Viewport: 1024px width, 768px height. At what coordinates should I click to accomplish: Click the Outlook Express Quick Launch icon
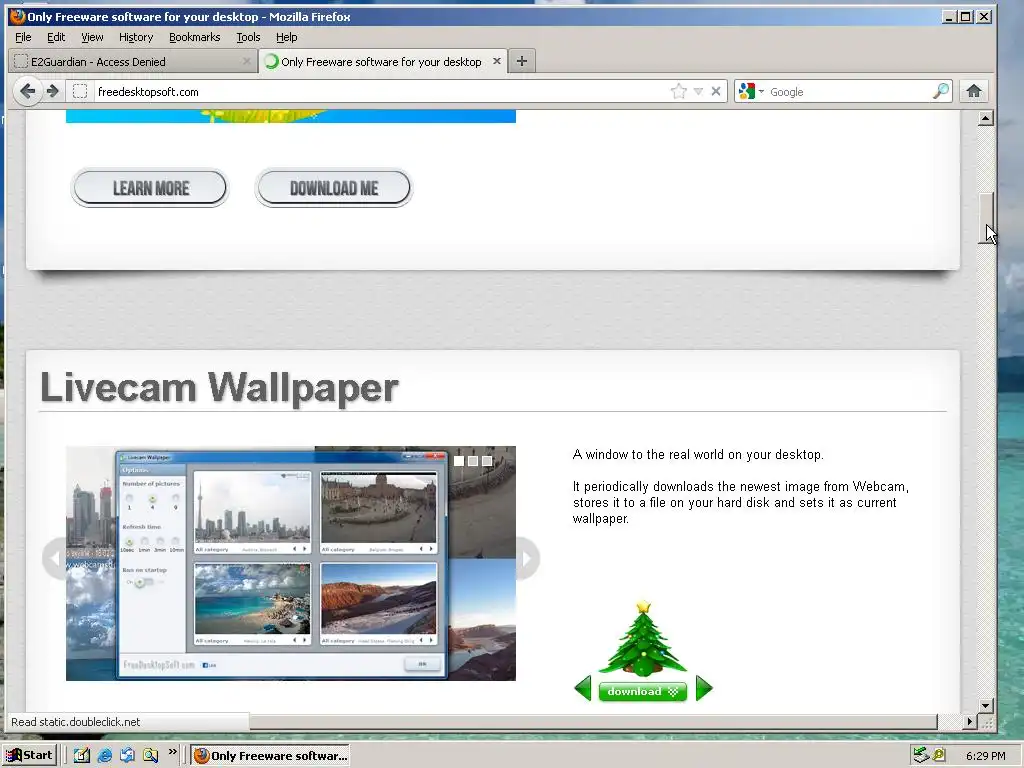[127, 756]
